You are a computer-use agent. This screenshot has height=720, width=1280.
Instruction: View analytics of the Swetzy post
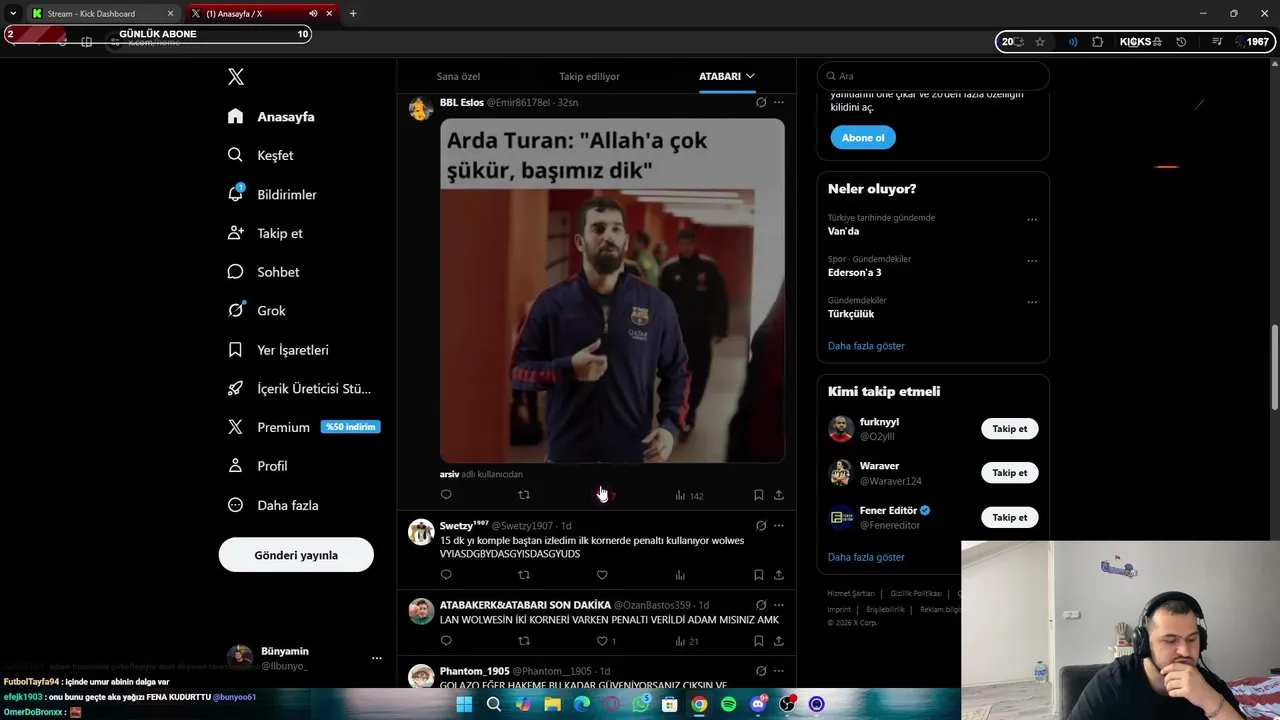(x=680, y=575)
